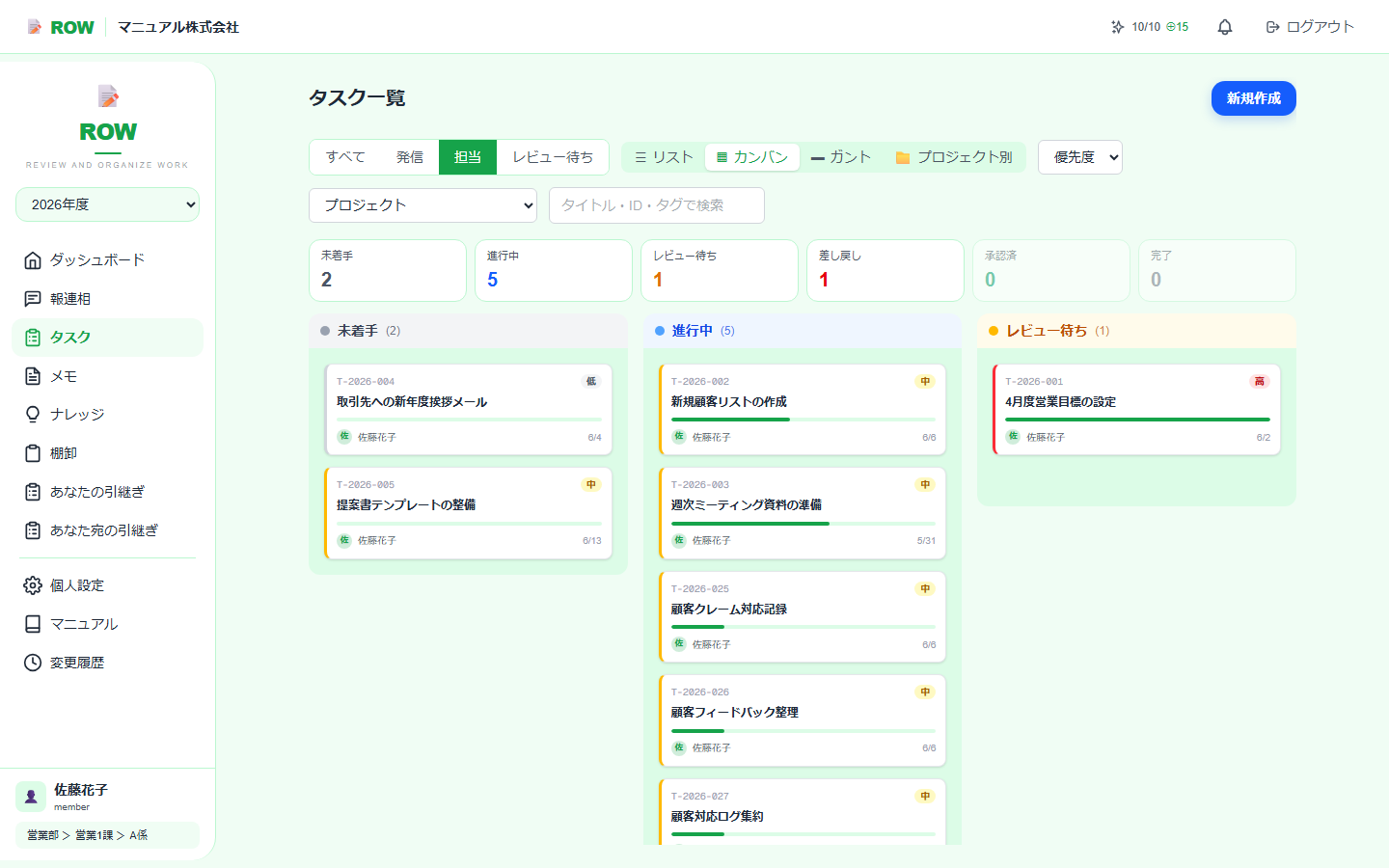Open the 2026年度 fiscal year dropdown
Viewport: 1389px width, 868px height.
tap(108, 204)
